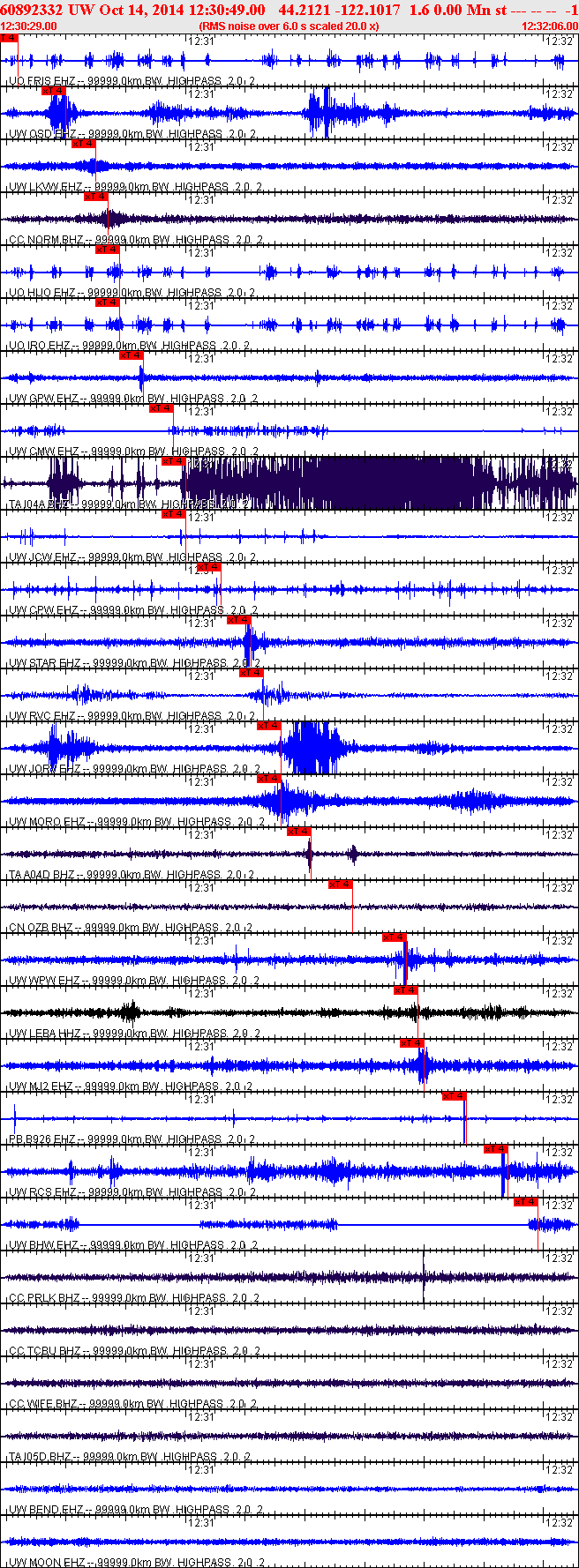Select the UO FRIS EHZ station label
The height and width of the screenshot is (1568, 579).
click(x=41, y=81)
